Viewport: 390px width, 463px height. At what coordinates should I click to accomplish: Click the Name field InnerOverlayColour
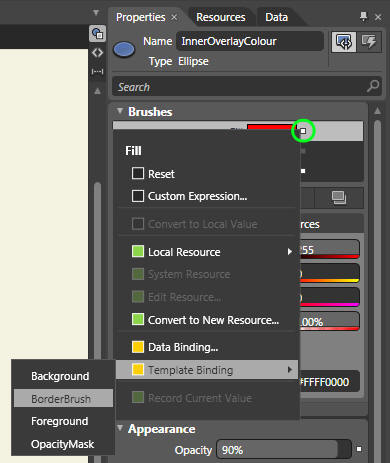point(250,41)
